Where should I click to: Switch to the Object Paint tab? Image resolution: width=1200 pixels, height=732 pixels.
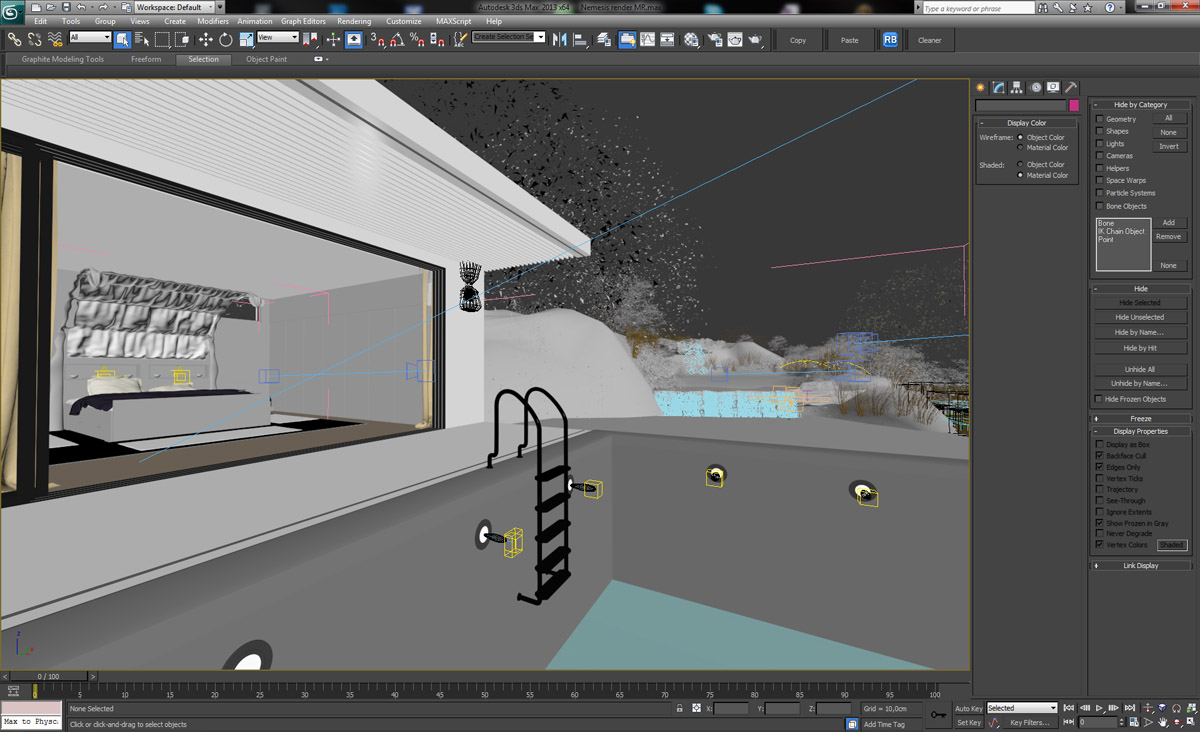pos(266,59)
